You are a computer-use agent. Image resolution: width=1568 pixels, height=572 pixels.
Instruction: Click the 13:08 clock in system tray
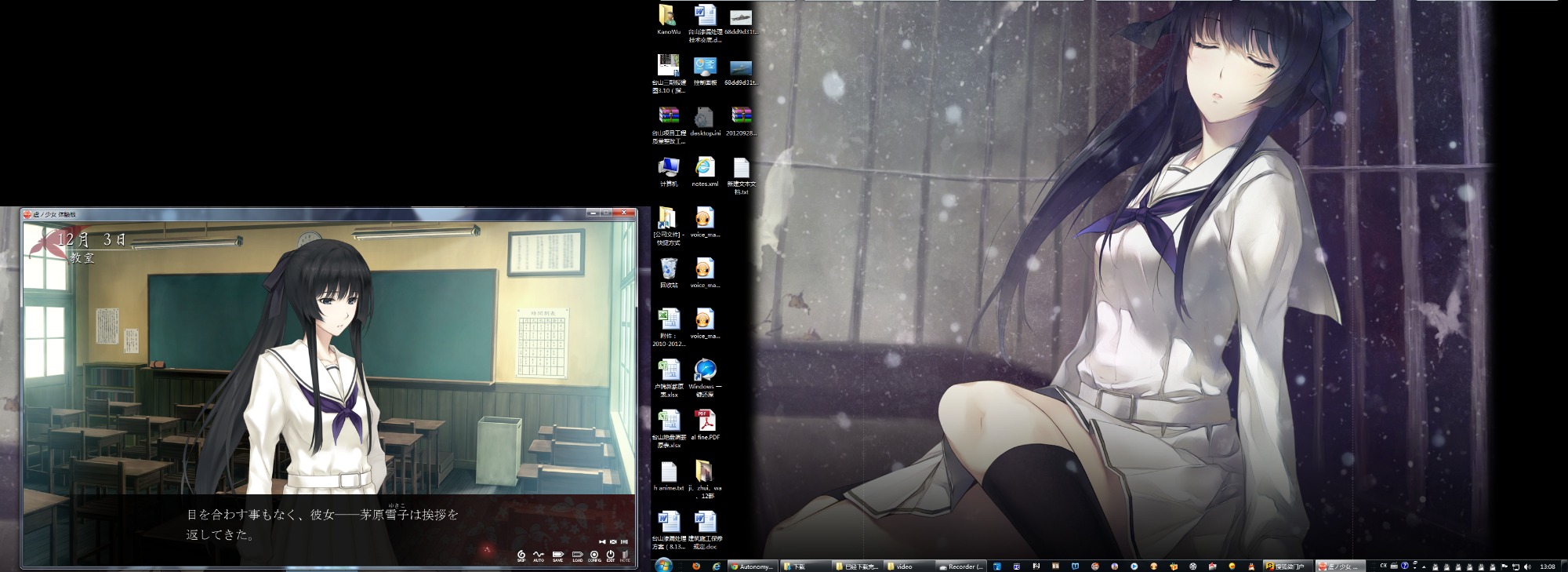click(x=1548, y=567)
